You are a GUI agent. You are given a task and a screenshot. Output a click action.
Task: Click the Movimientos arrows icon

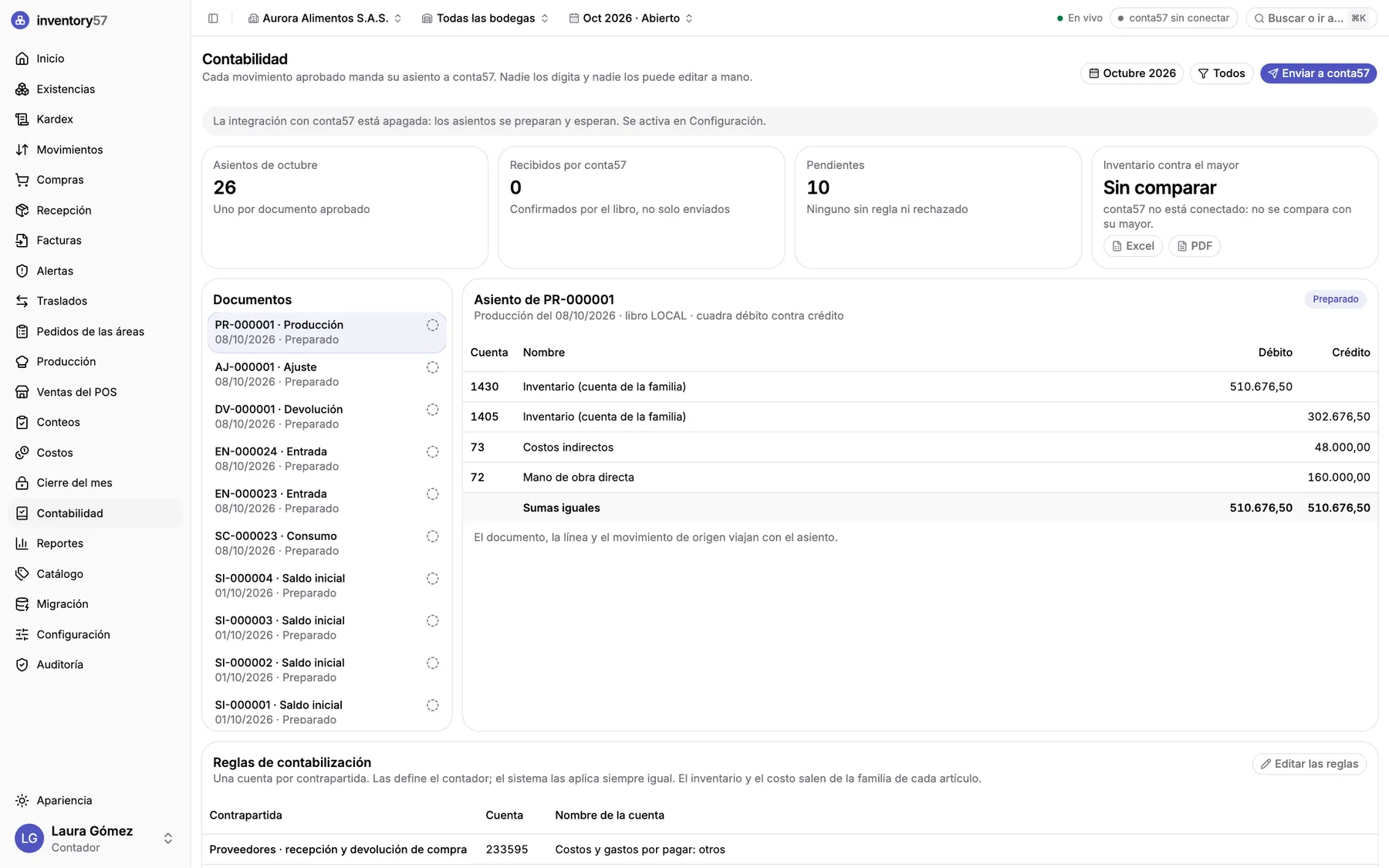pos(22,150)
